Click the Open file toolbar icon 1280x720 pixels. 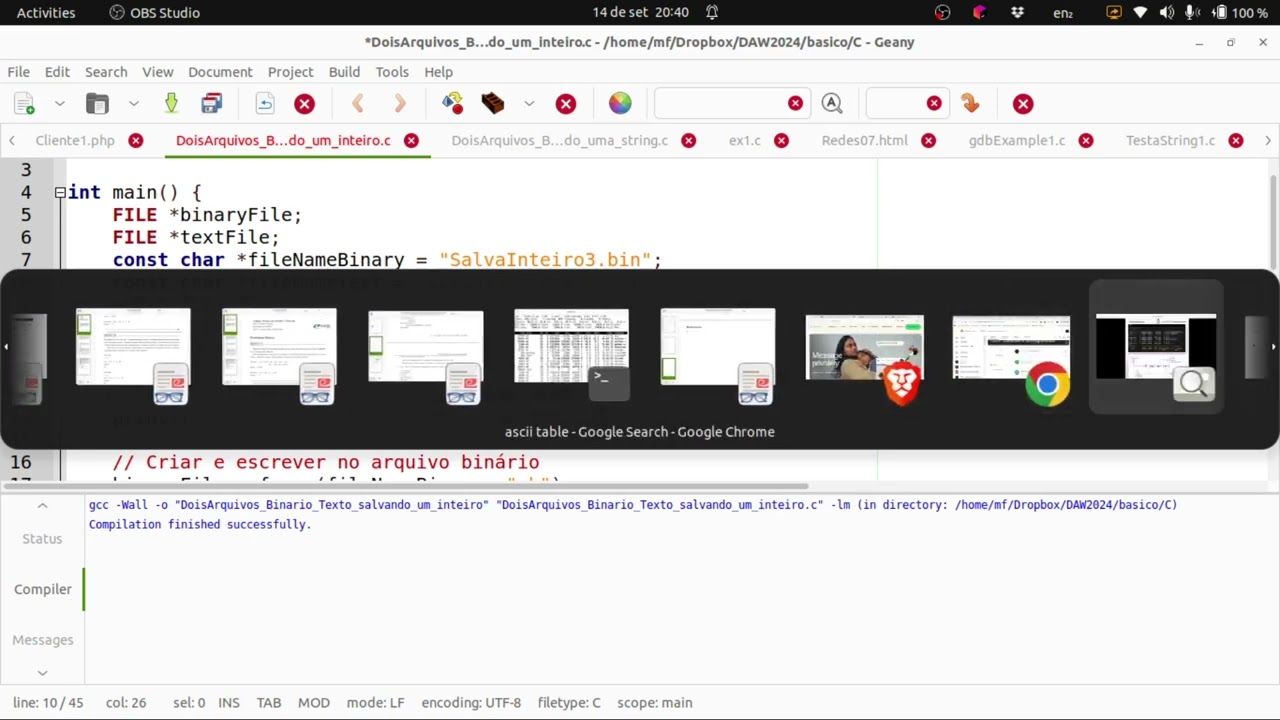coord(97,104)
